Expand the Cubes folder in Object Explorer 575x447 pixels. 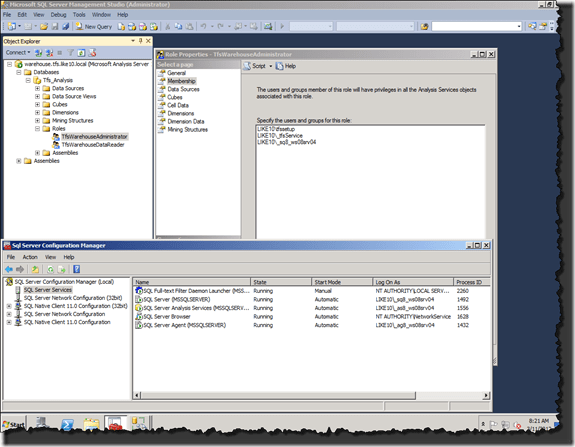point(37,105)
